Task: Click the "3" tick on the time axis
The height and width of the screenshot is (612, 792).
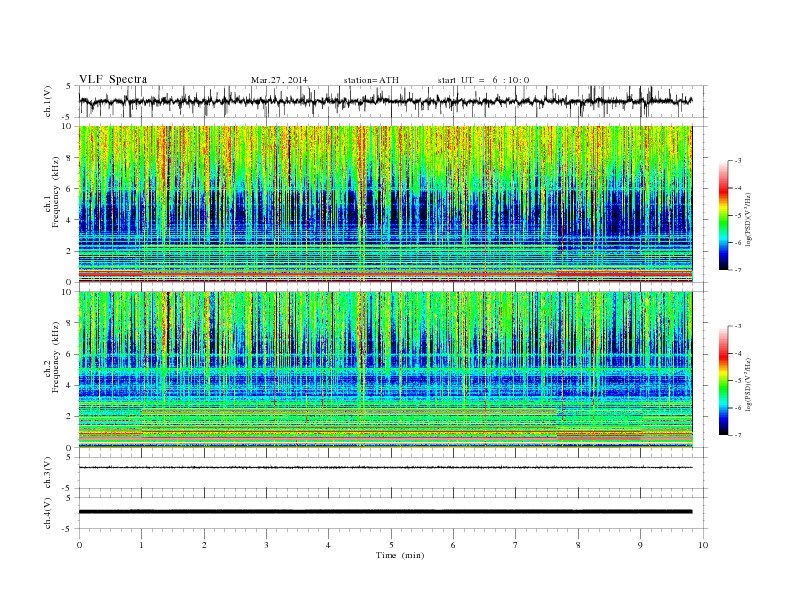Action: click(266, 545)
